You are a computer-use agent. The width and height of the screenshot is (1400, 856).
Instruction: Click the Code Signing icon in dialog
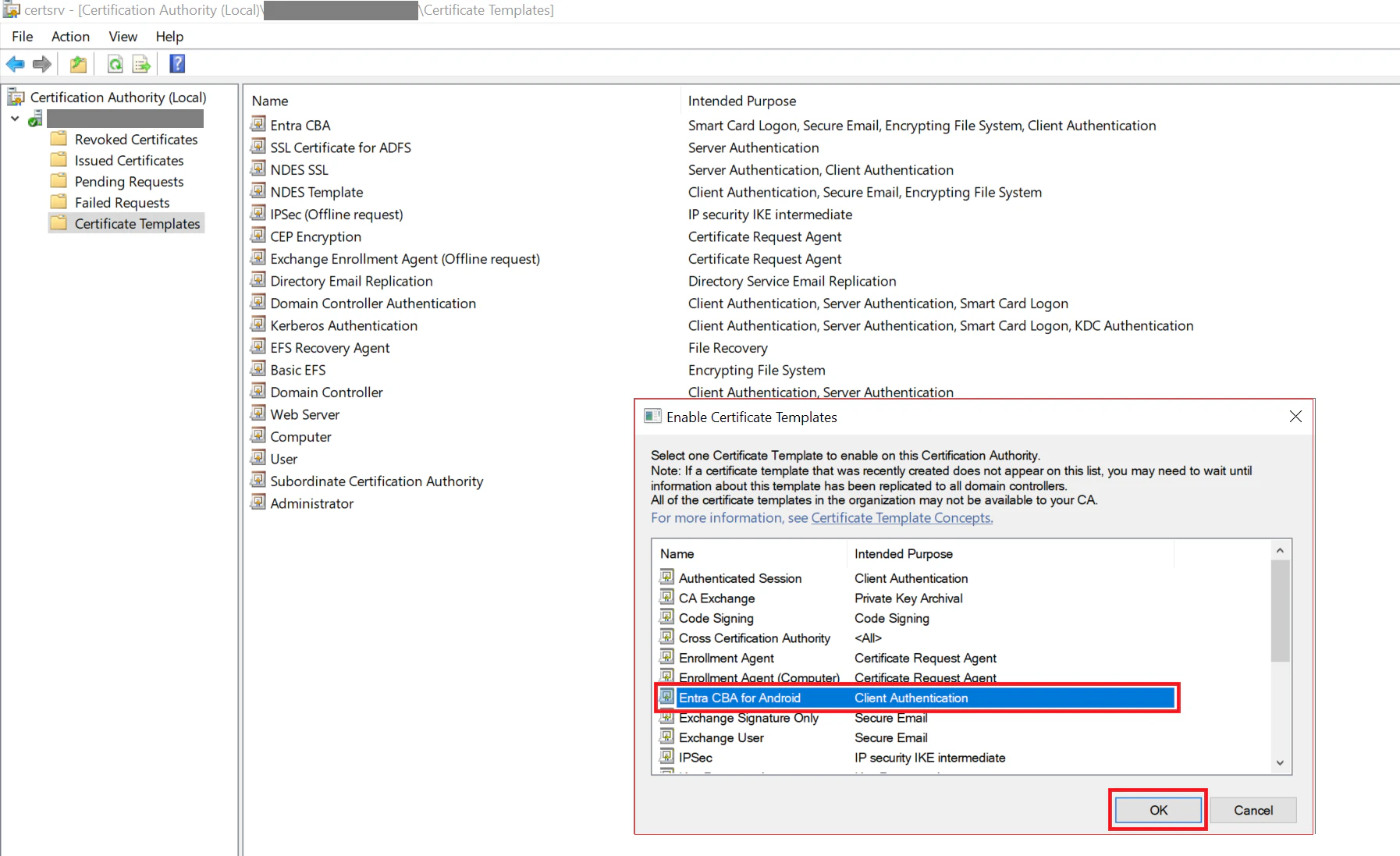(666, 617)
